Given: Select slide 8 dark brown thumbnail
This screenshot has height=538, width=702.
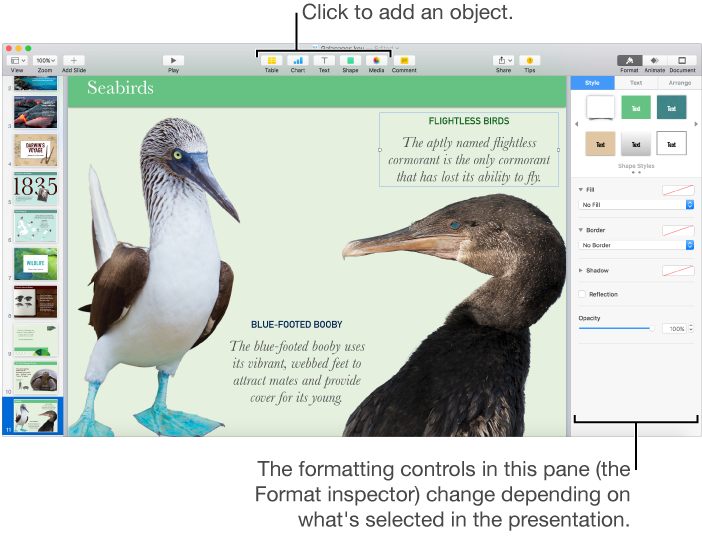Looking at the screenshot, I should coord(35,302).
